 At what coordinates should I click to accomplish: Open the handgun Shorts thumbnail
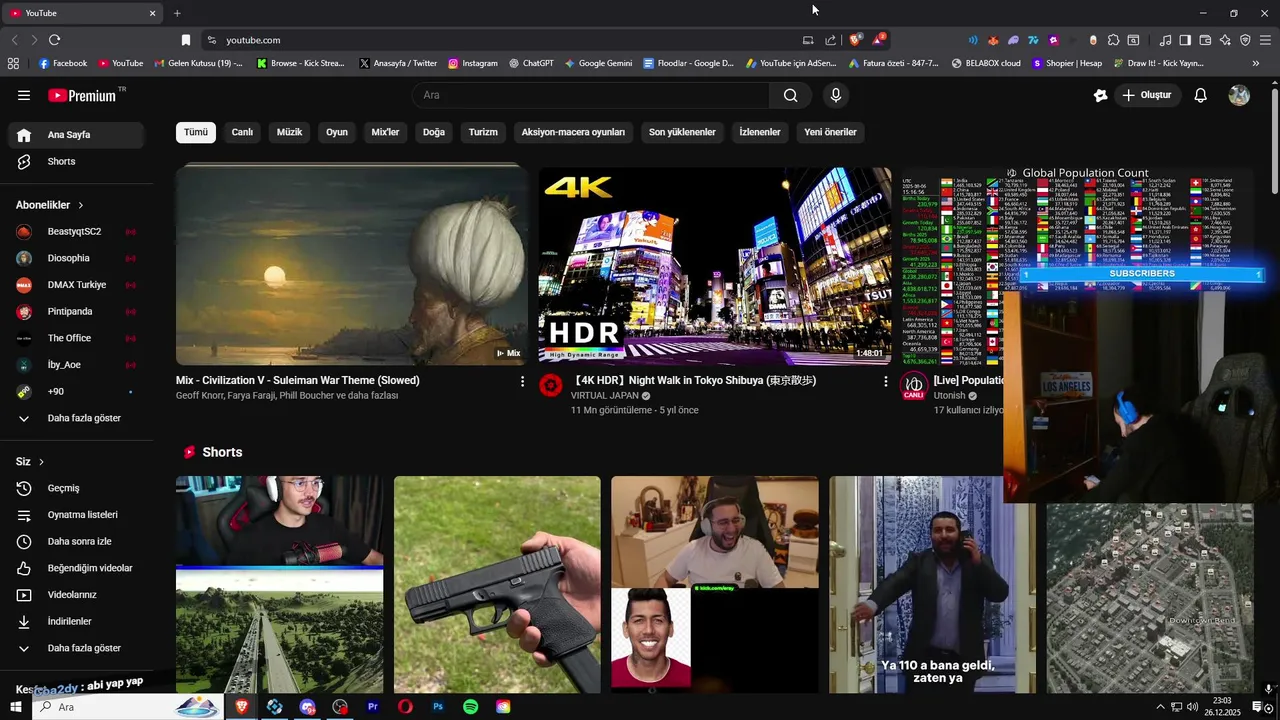click(497, 584)
